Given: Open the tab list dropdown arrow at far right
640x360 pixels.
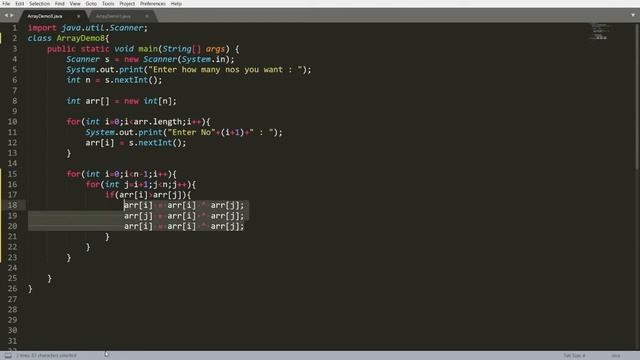Looking at the screenshot, I should 633,15.
